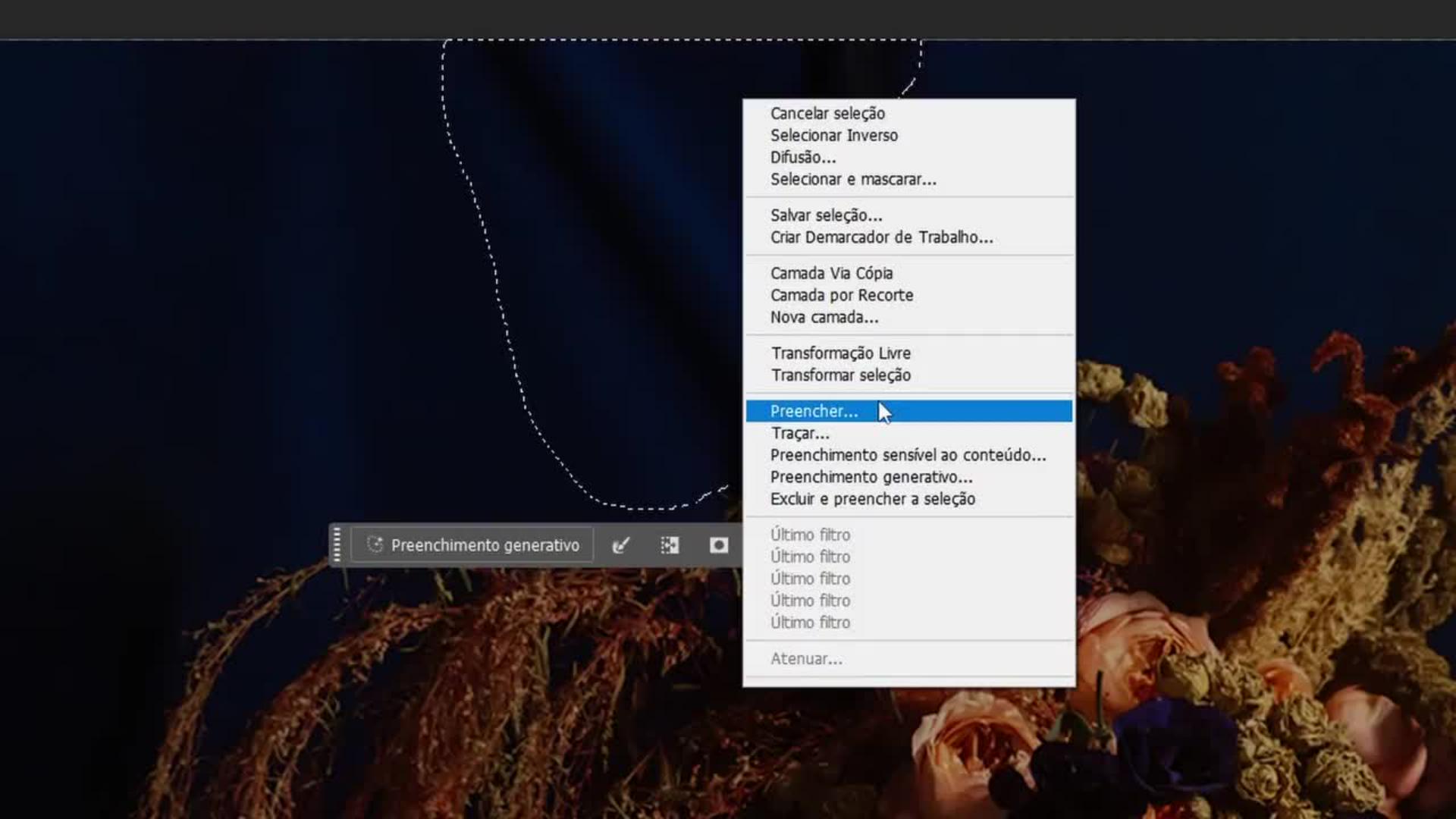This screenshot has width=1456, height=819.
Task: Choose Salvar seleção... option
Action: (x=826, y=215)
